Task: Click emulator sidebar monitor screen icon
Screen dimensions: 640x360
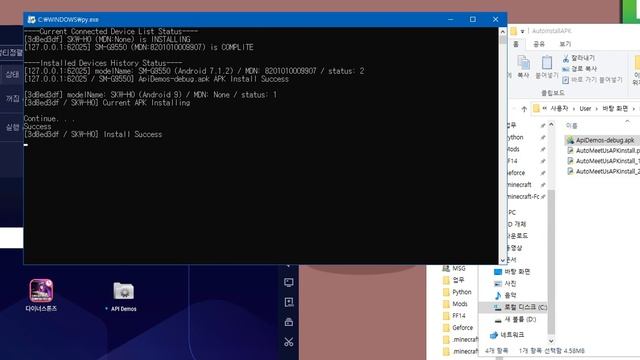Action: click(x=289, y=282)
